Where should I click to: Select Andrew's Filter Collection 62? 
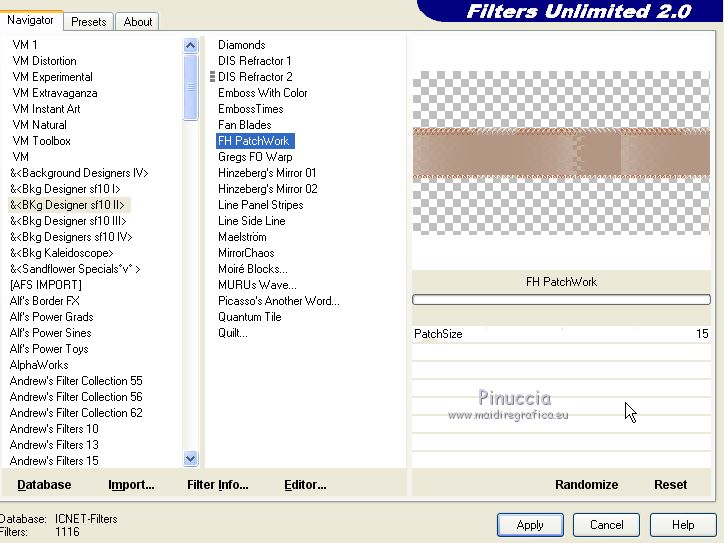(76, 413)
